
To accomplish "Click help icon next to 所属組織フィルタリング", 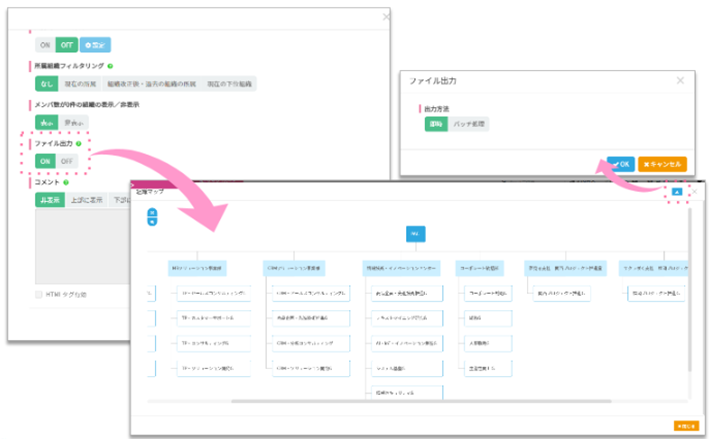I will [x=110, y=66].
